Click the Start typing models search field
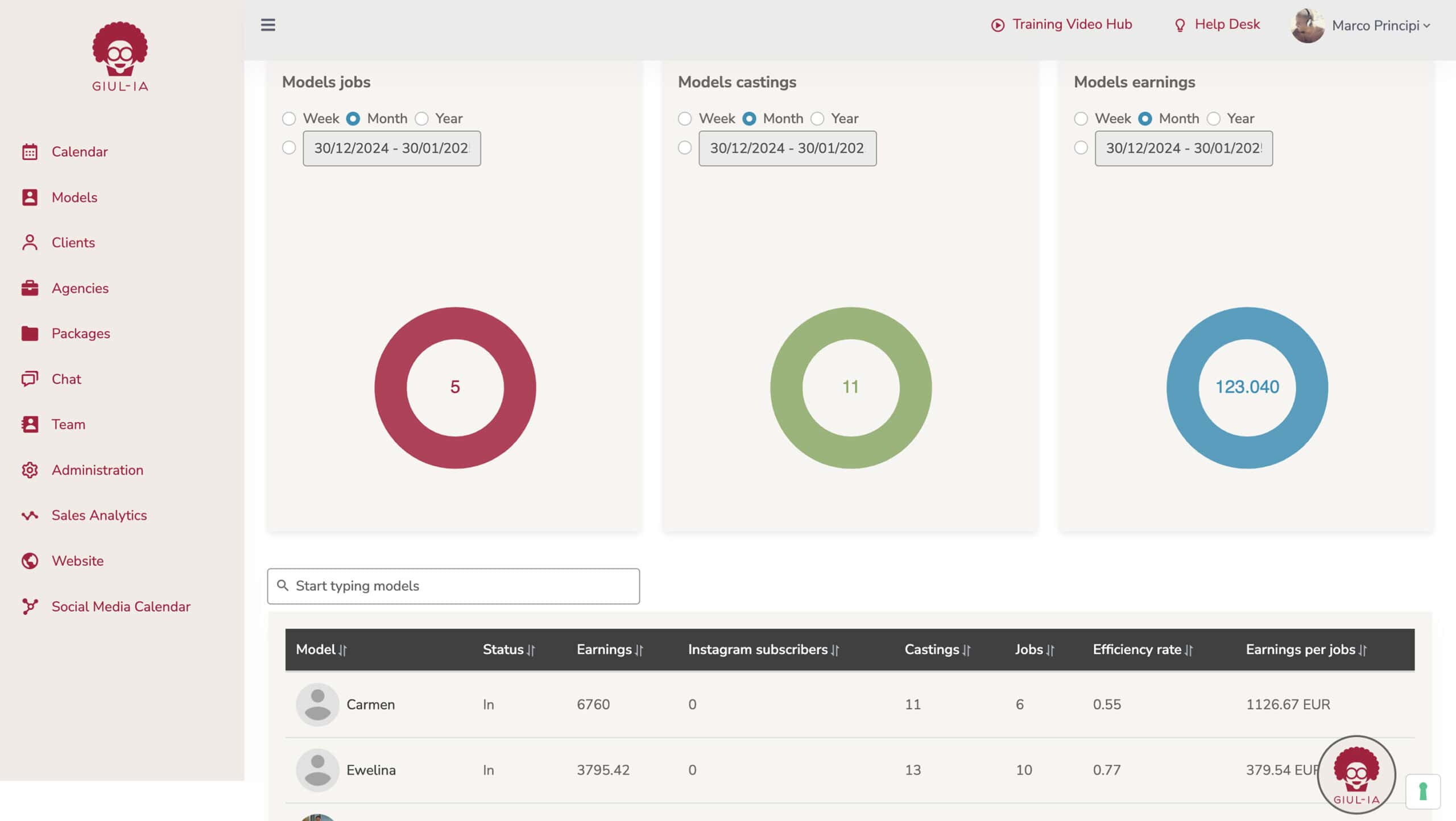 point(453,586)
